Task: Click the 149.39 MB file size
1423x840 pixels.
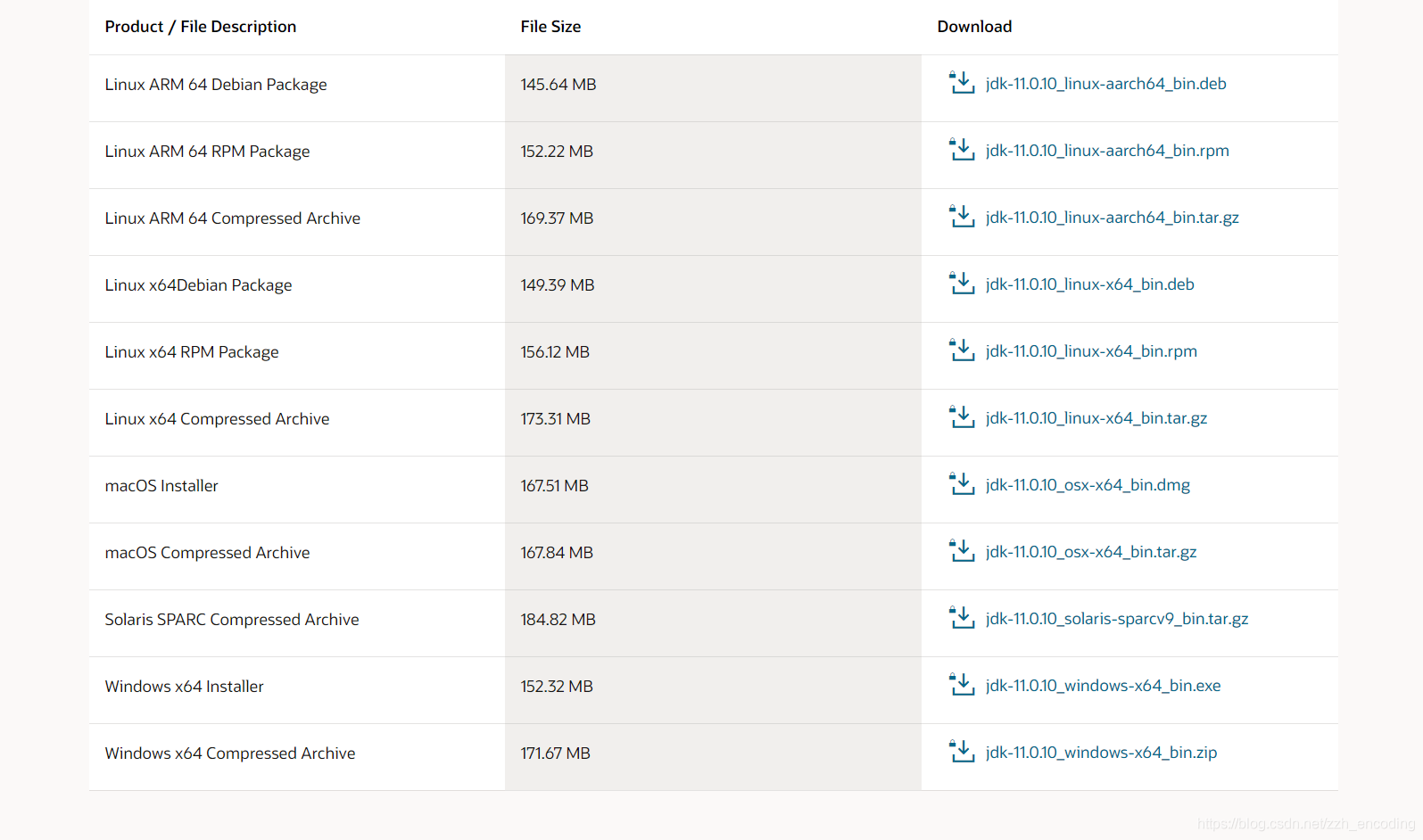Action: [x=558, y=285]
